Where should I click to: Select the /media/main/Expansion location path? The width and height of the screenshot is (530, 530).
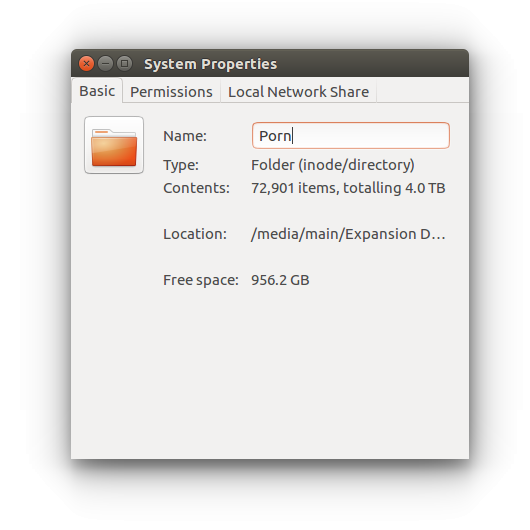click(348, 234)
